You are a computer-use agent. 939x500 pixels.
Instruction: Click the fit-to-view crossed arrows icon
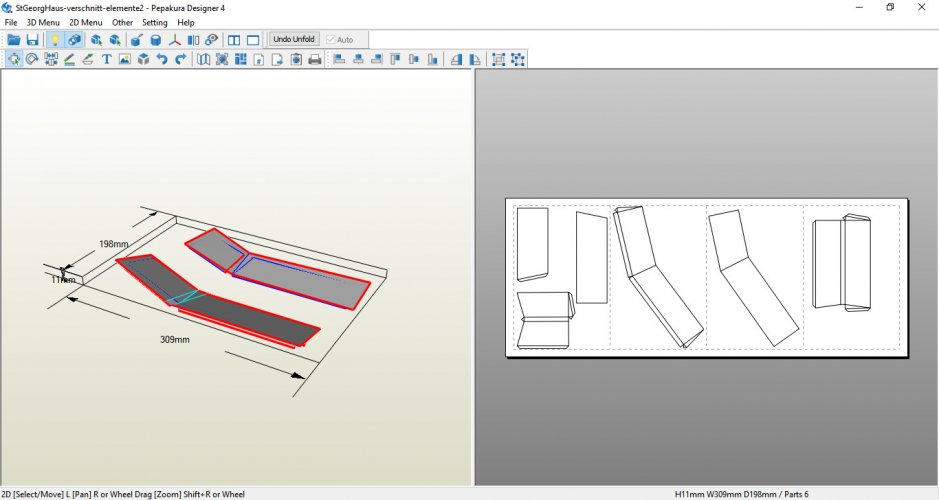[x=222, y=59]
